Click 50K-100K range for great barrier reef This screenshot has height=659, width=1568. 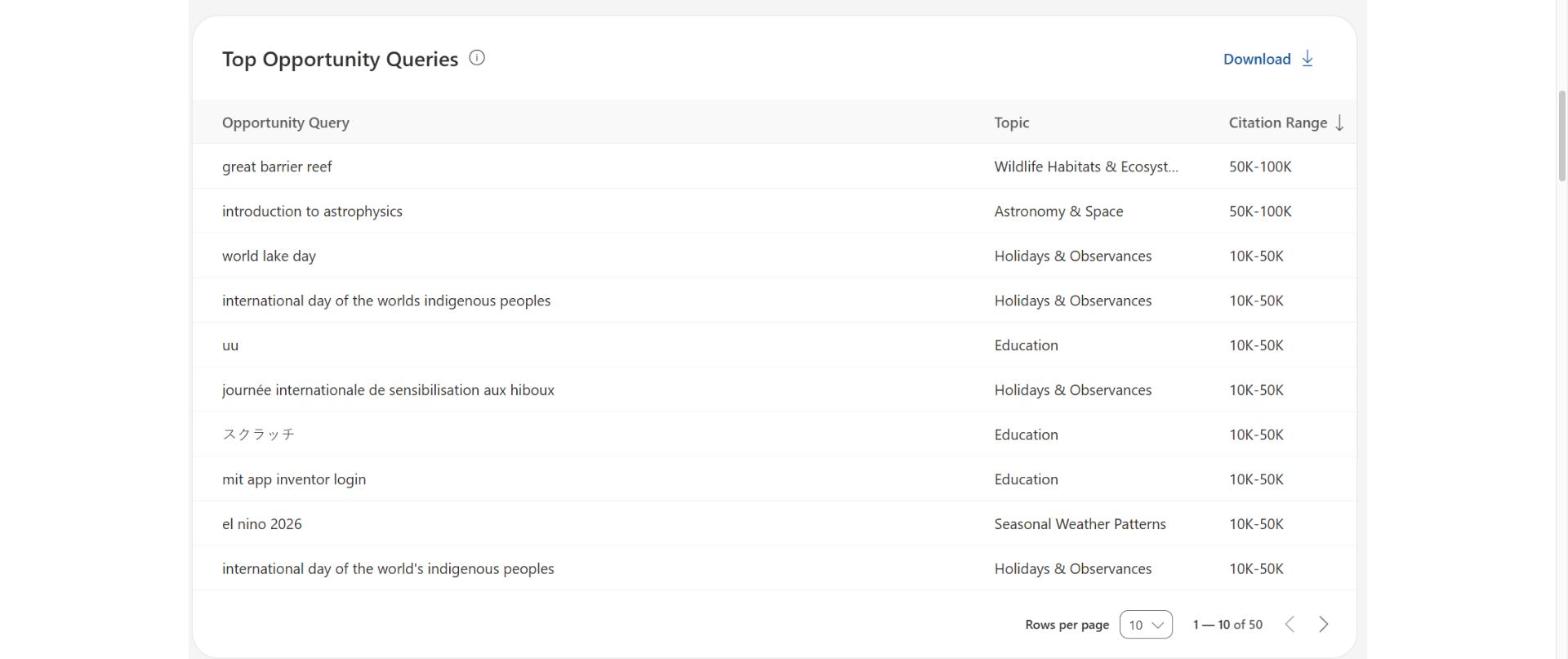pyautogui.click(x=1260, y=167)
